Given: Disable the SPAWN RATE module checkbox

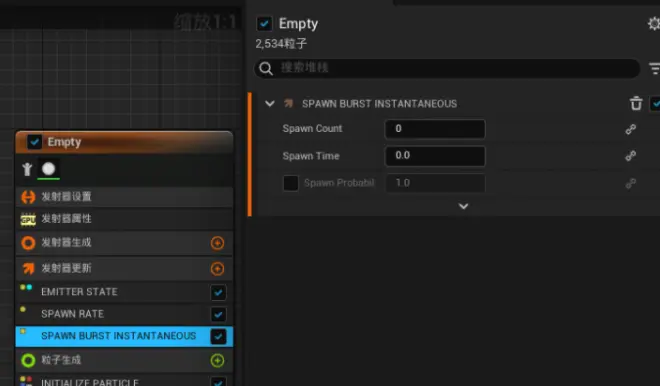Looking at the screenshot, I should pyautogui.click(x=218, y=314).
